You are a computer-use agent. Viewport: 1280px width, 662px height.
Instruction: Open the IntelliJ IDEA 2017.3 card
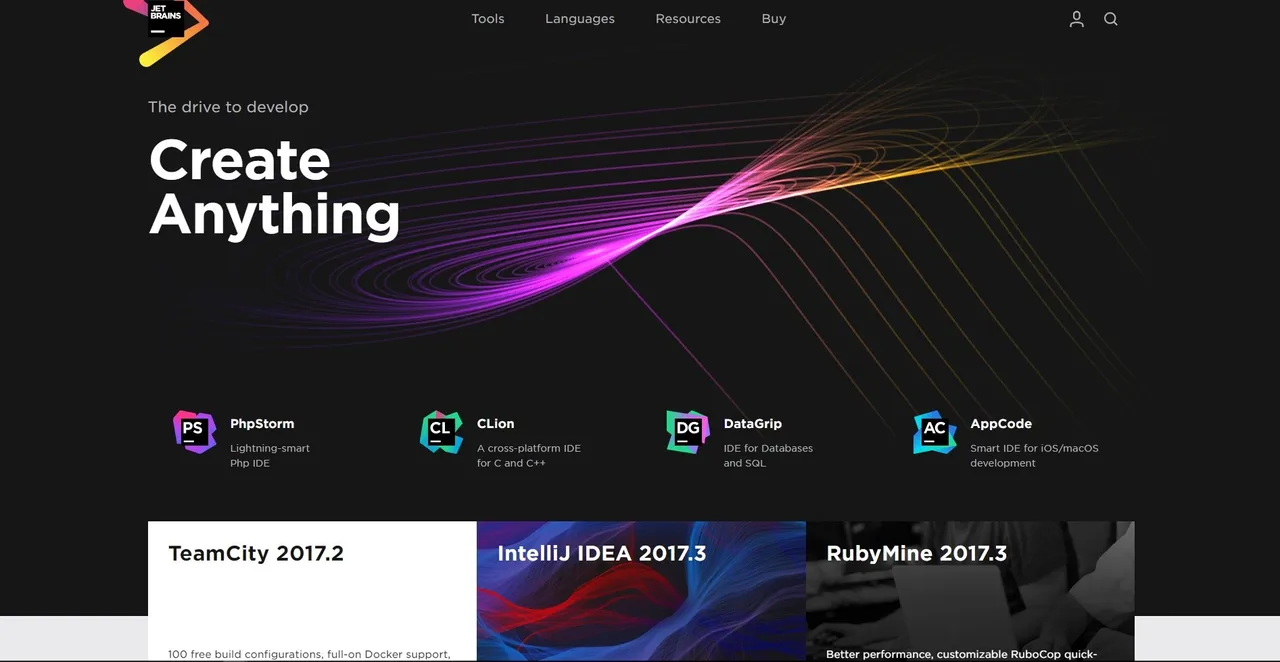click(x=641, y=591)
